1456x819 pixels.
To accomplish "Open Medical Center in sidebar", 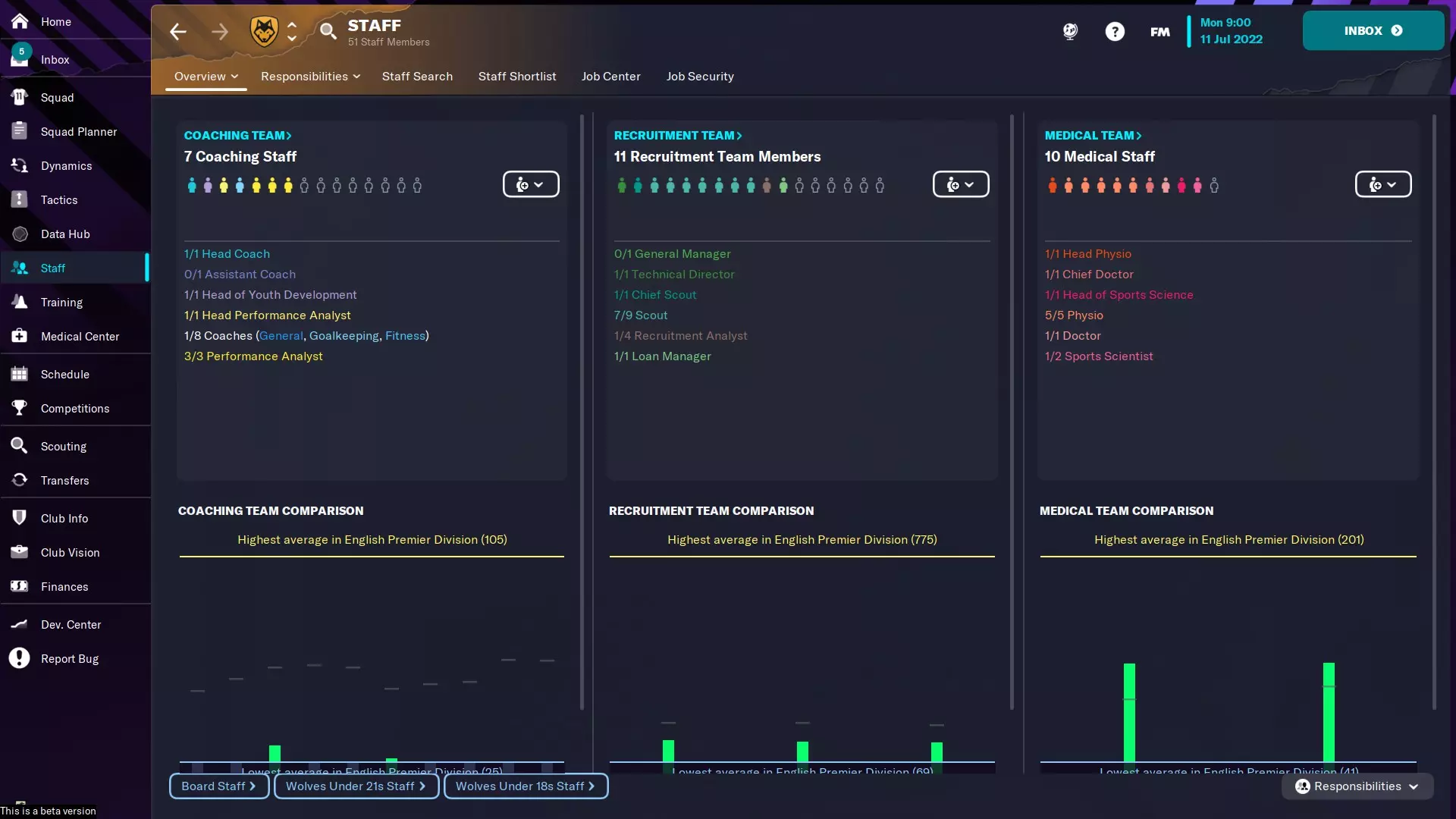I will pos(80,337).
